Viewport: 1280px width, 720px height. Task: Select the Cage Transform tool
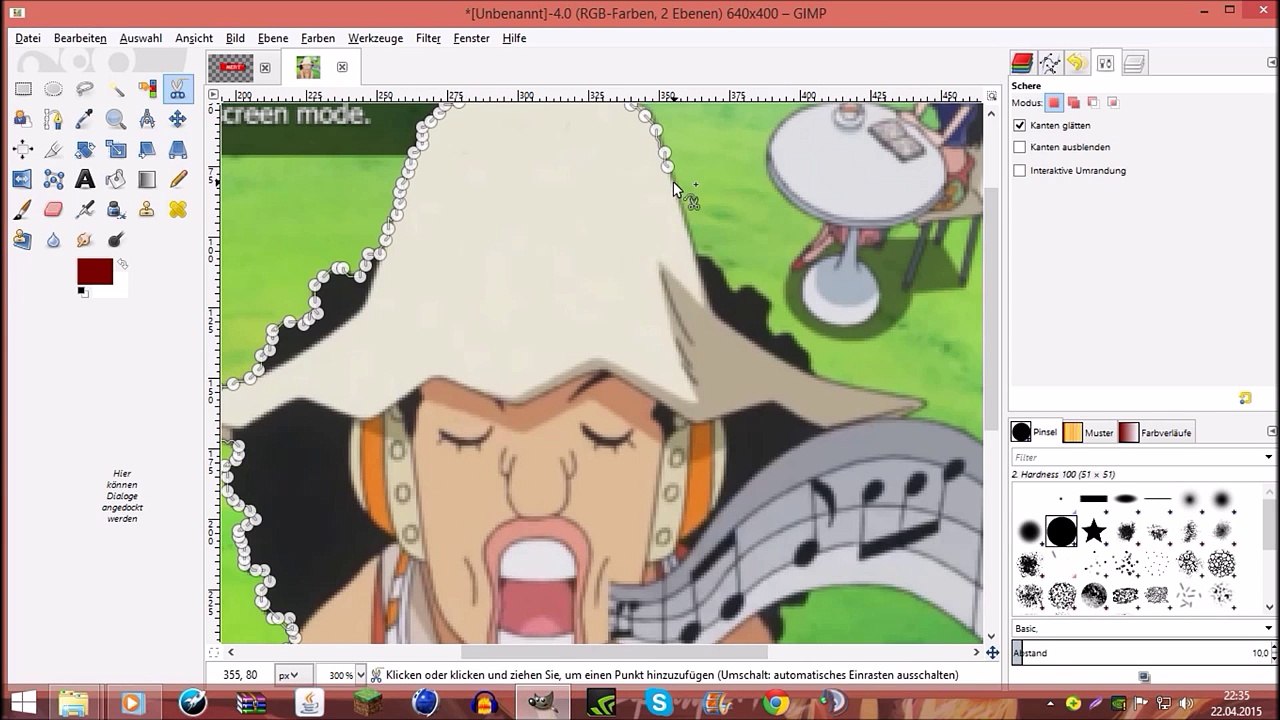click(54, 179)
